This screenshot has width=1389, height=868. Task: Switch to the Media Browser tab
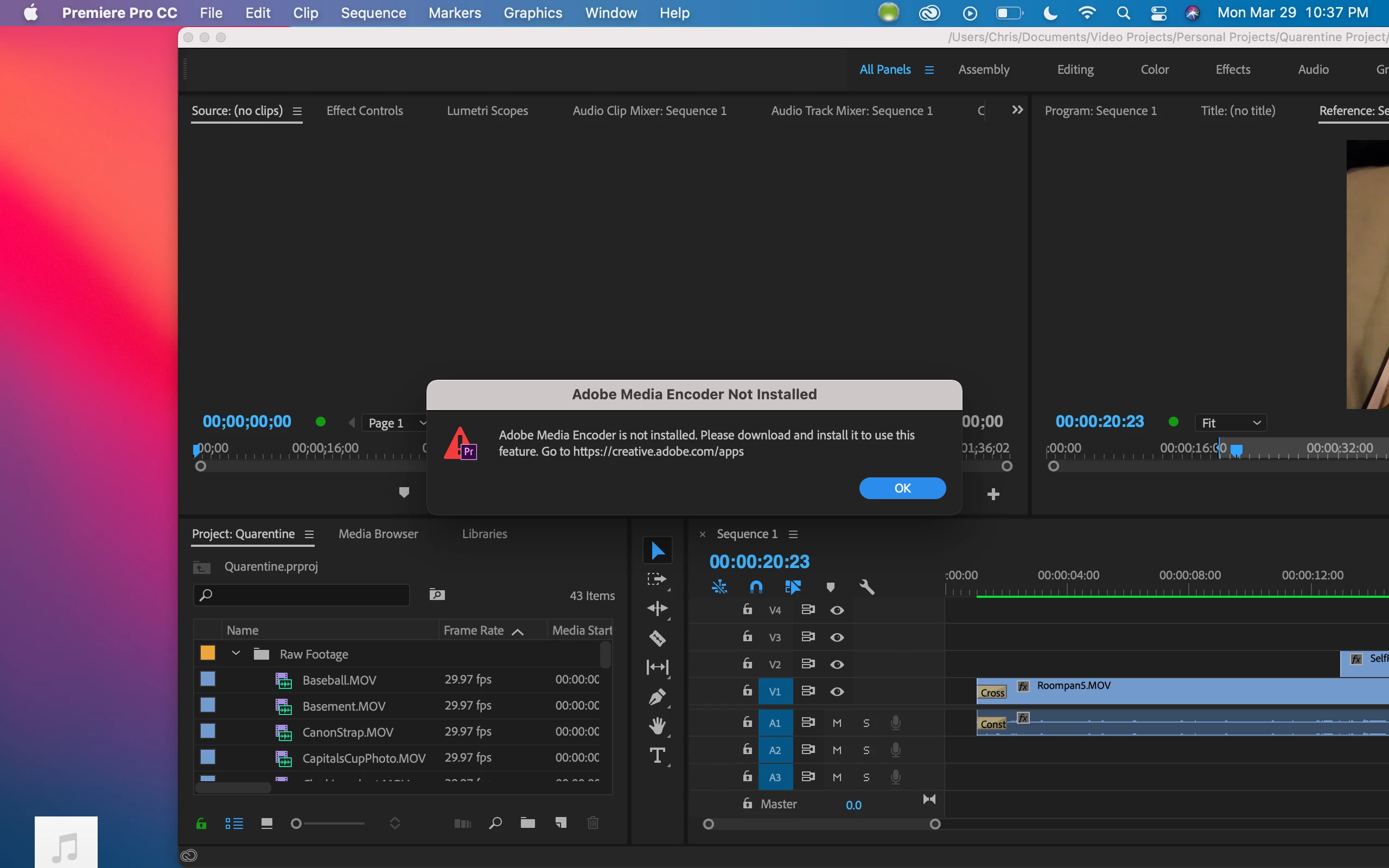pos(378,534)
